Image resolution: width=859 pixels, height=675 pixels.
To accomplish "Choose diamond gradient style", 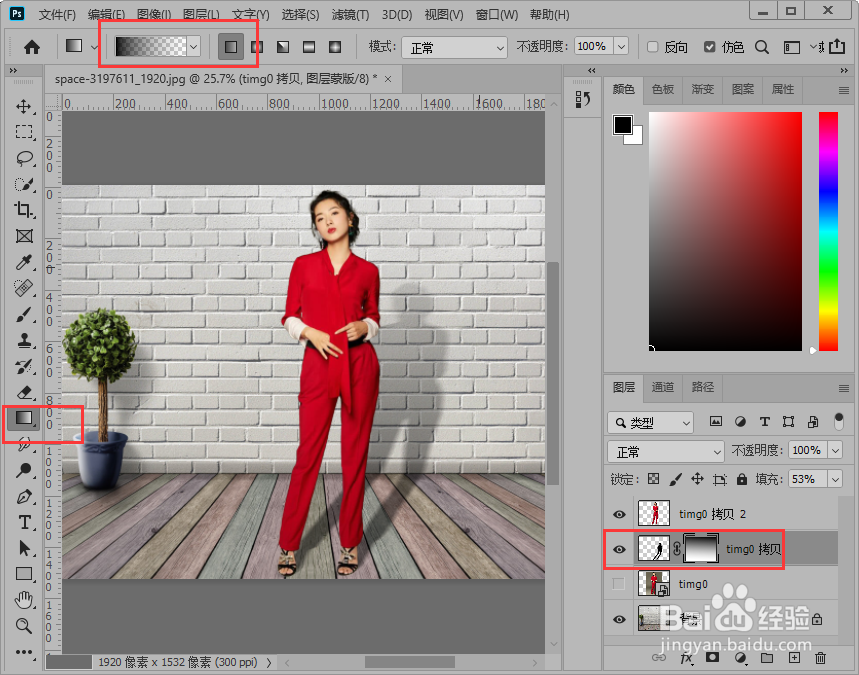I will coord(335,47).
